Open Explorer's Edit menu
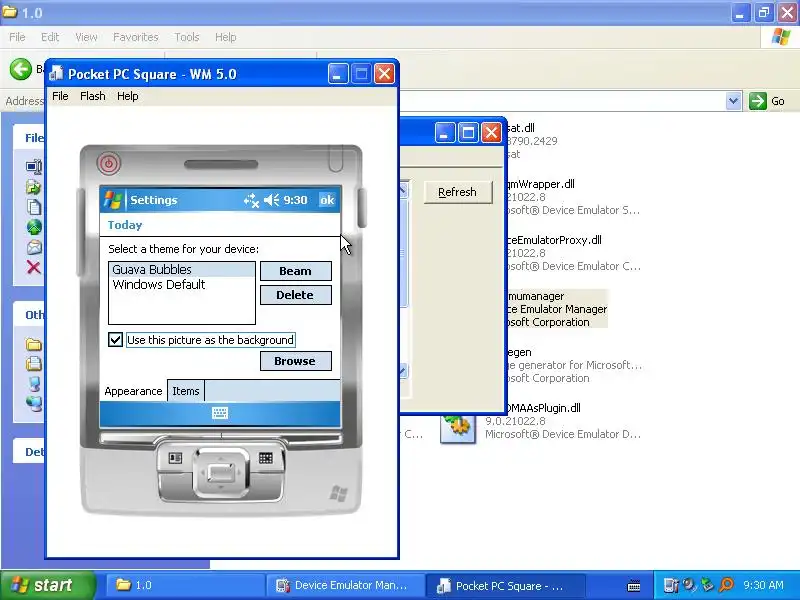The image size is (800, 600). (50, 37)
